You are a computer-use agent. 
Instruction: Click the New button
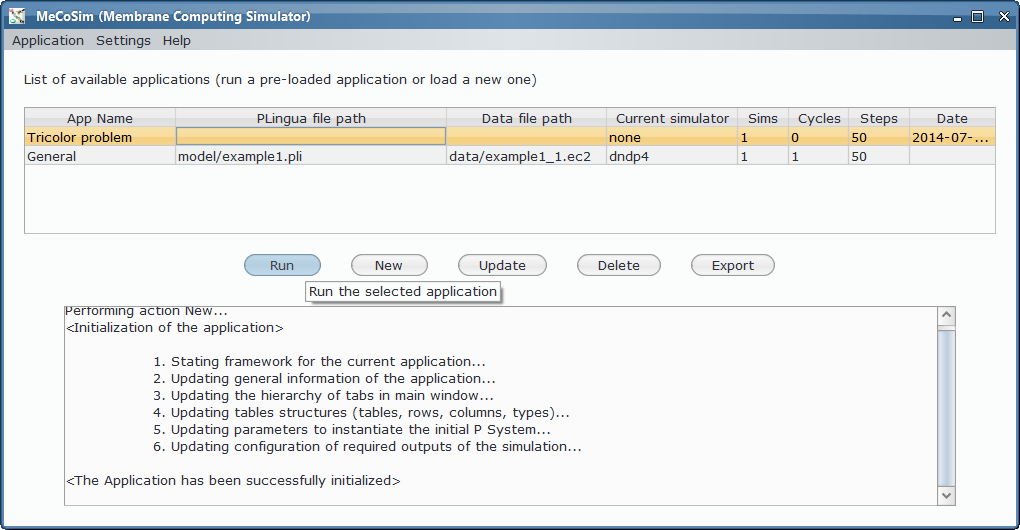[x=389, y=265]
